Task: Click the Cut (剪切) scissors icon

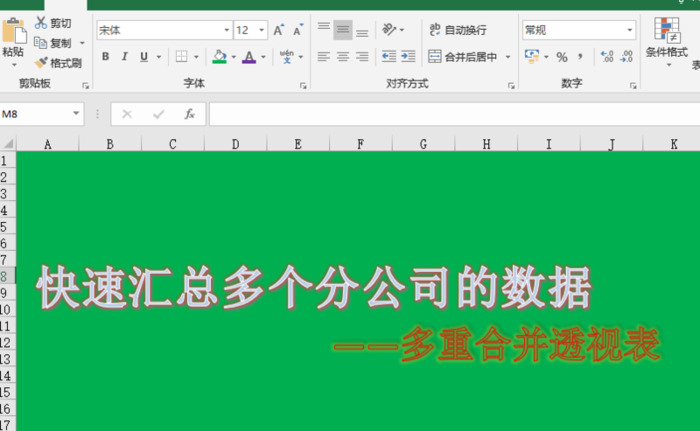Action: pos(41,22)
